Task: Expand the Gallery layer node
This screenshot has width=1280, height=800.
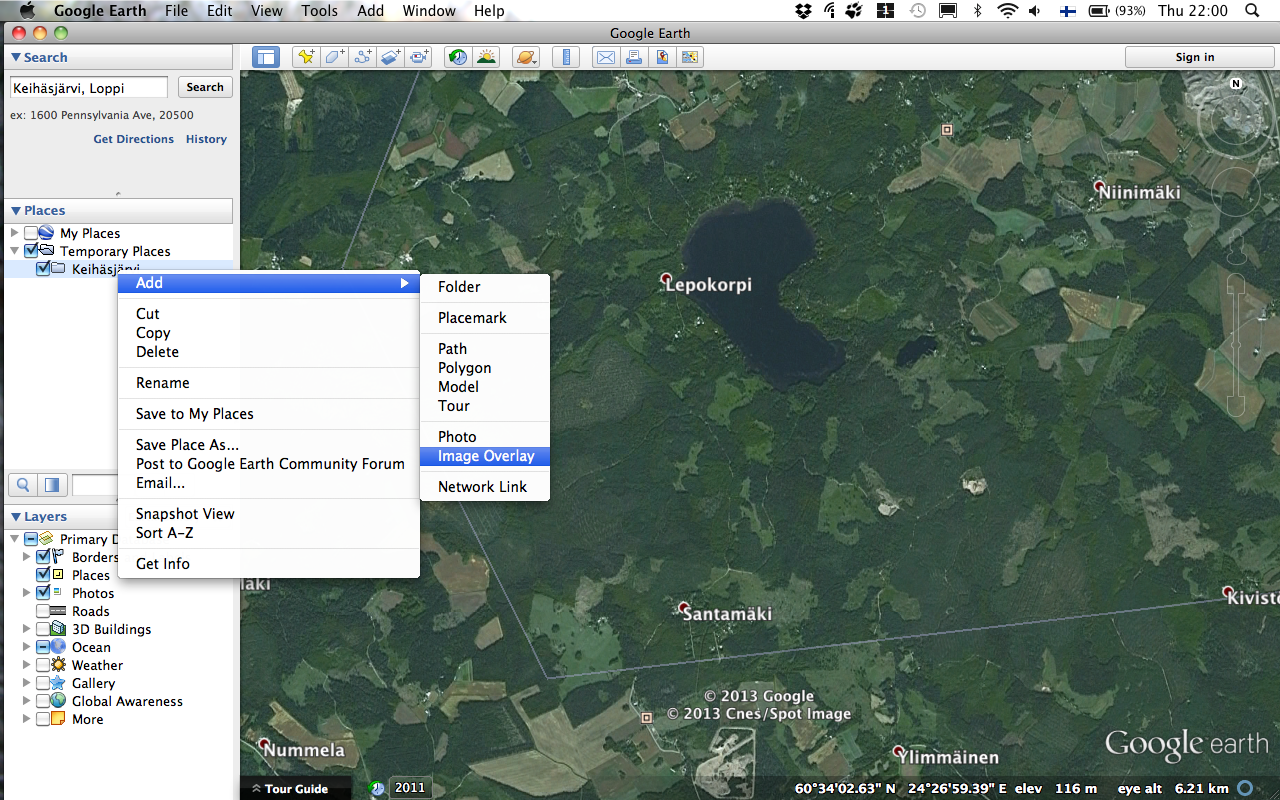Action: pyautogui.click(x=27, y=683)
